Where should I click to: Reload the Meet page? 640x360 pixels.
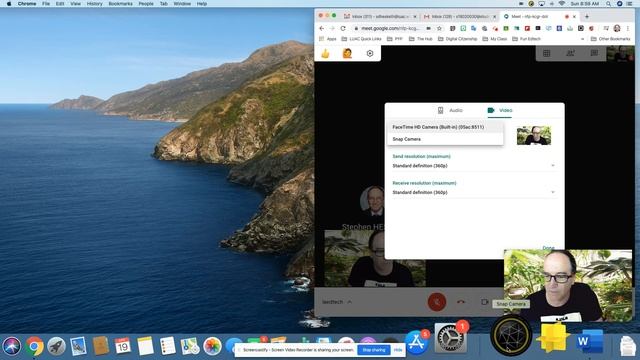(343, 28)
